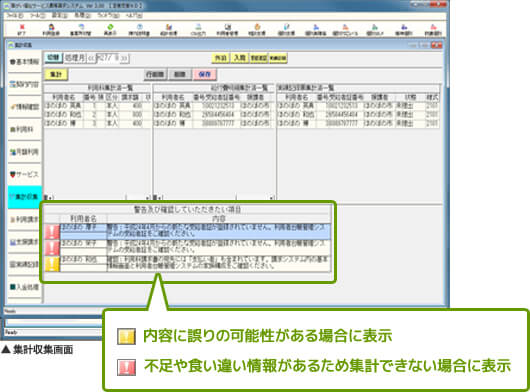The image size is (530, 392).
Task: Select the highlighted cyan 集計収集 sidebar item
Action: point(24,197)
